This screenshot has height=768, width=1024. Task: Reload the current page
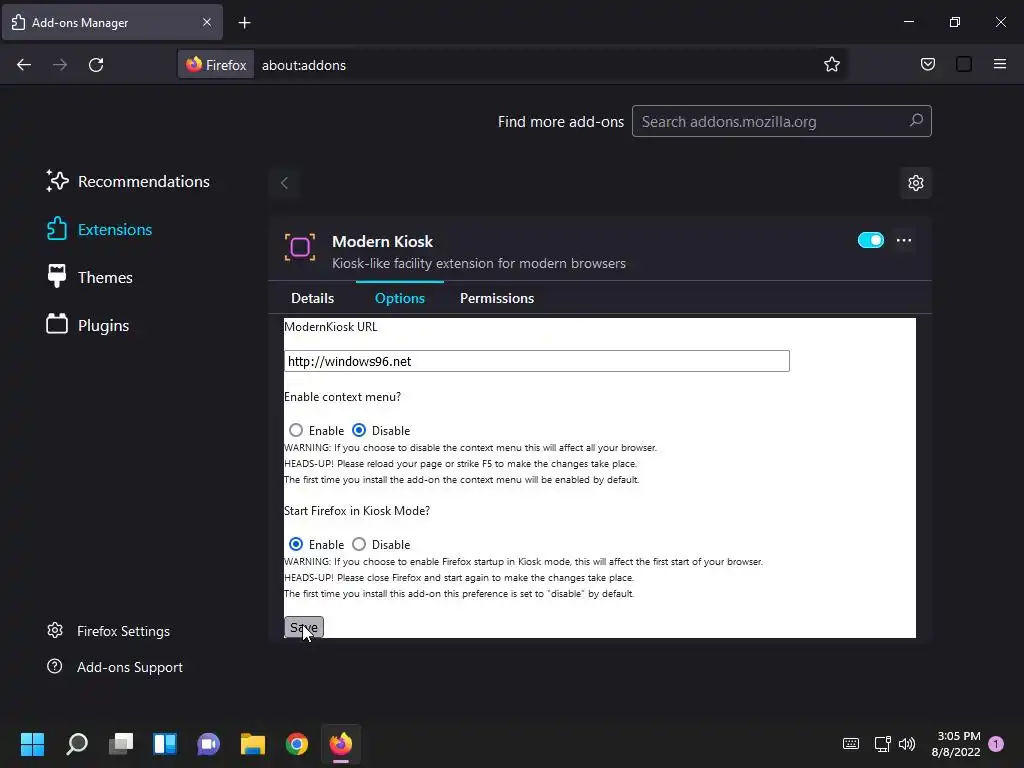click(x=96, y=65)
